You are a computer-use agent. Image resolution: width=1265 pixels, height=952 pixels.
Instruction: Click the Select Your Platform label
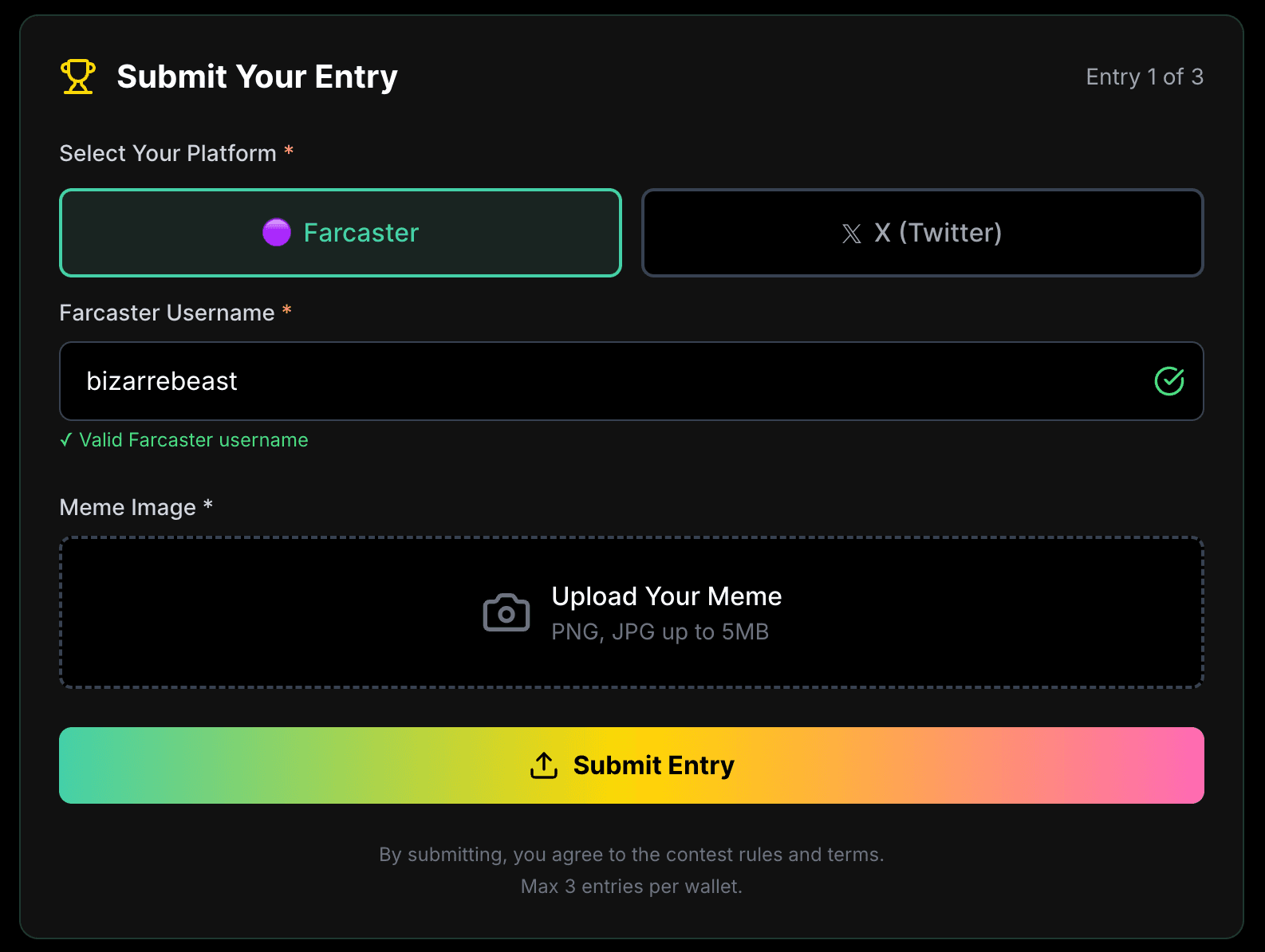[x=167, y=153]
